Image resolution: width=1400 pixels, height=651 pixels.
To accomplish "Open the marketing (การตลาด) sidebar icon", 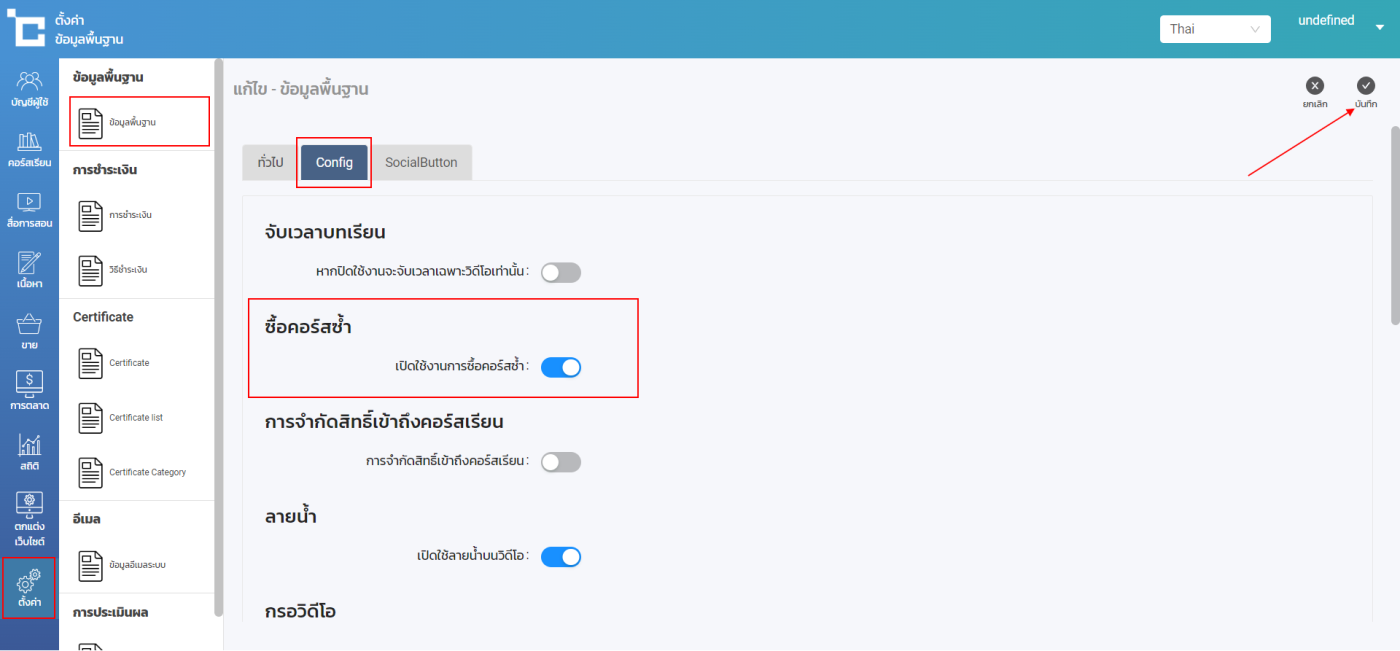I will [29, 391].
